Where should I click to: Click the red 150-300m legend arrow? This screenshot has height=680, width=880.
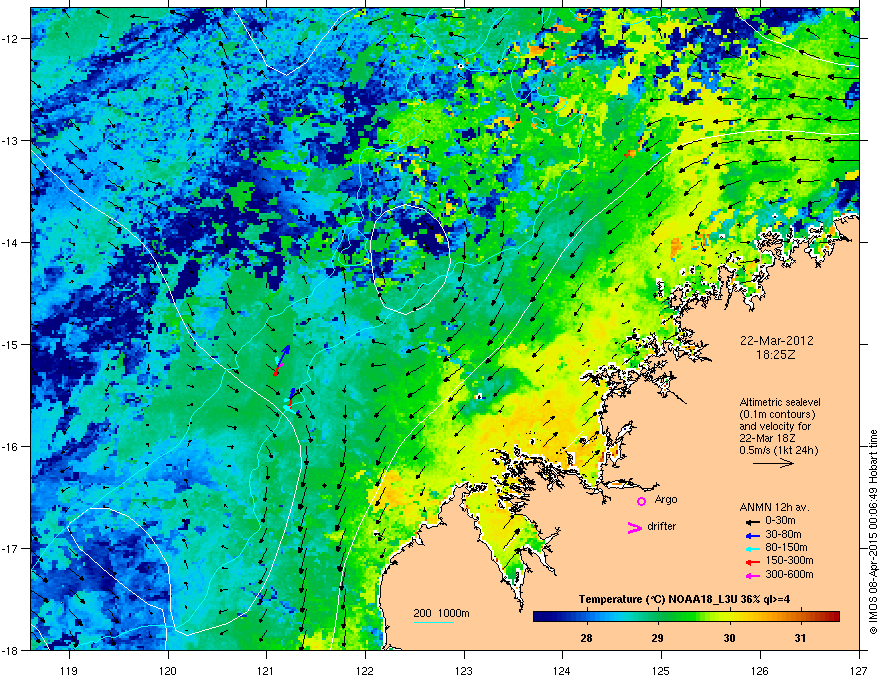[753, 562]
